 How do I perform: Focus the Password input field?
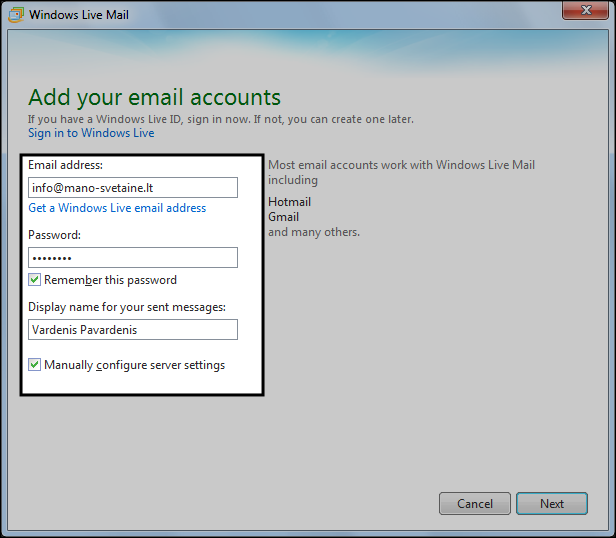point(133,258)
